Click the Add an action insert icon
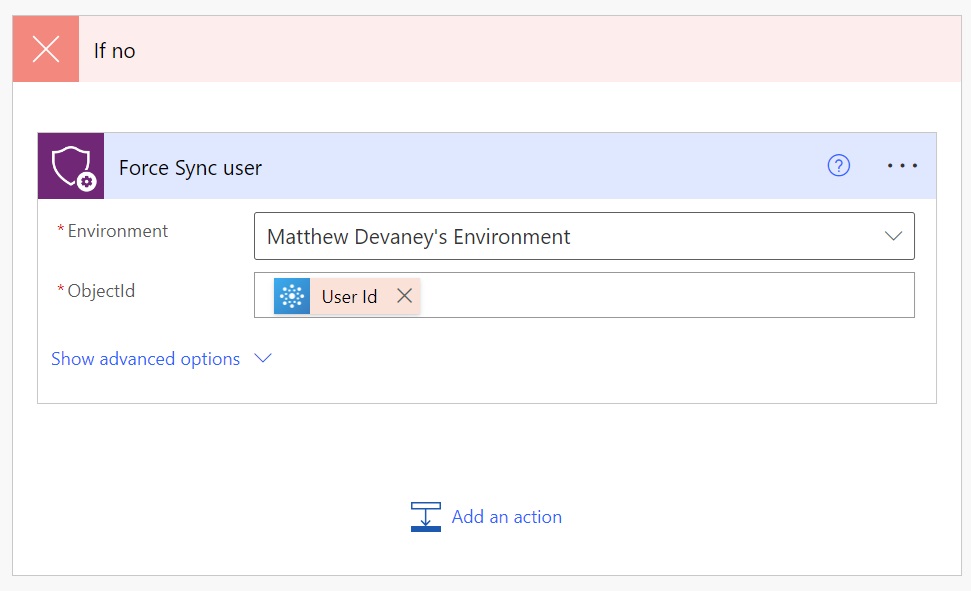 [426, 517]
